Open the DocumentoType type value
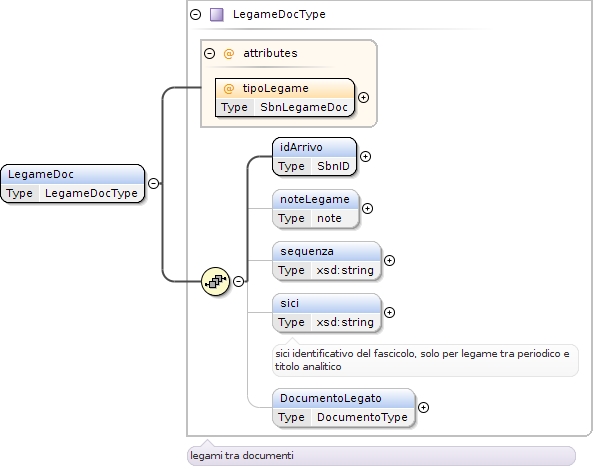594x469 pixels. pos(362,417)
